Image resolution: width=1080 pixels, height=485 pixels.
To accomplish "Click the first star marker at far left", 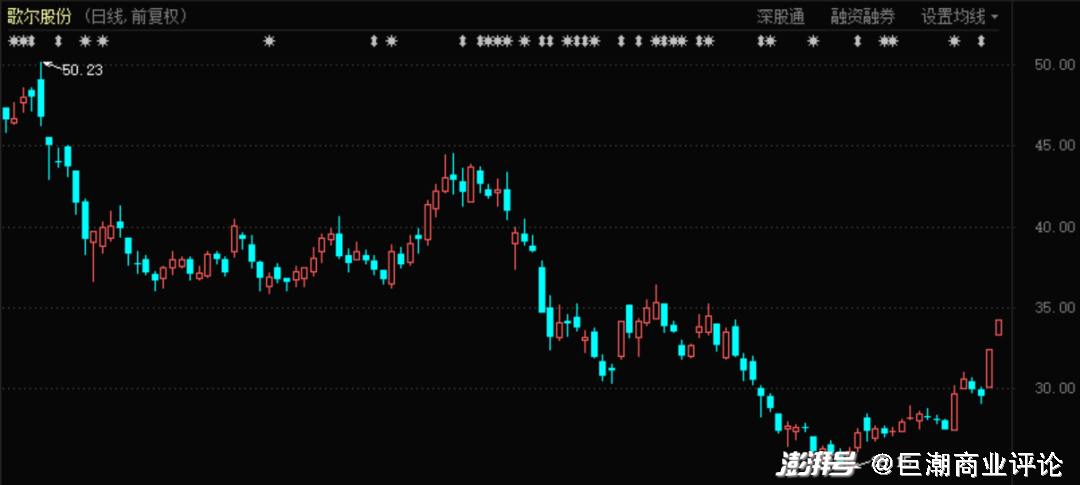I will (13, 41).
